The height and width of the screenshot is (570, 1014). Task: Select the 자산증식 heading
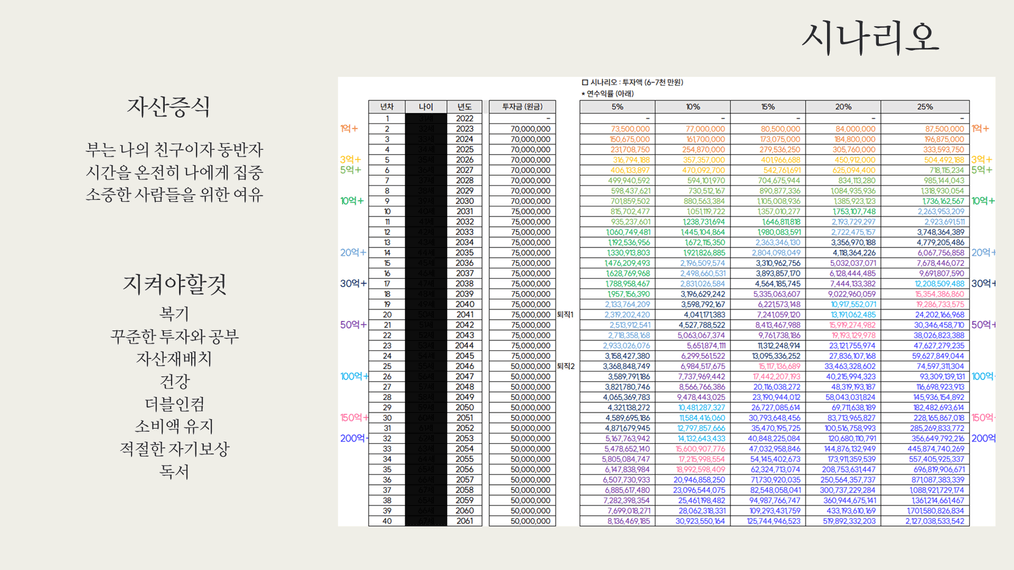(168, 107)
